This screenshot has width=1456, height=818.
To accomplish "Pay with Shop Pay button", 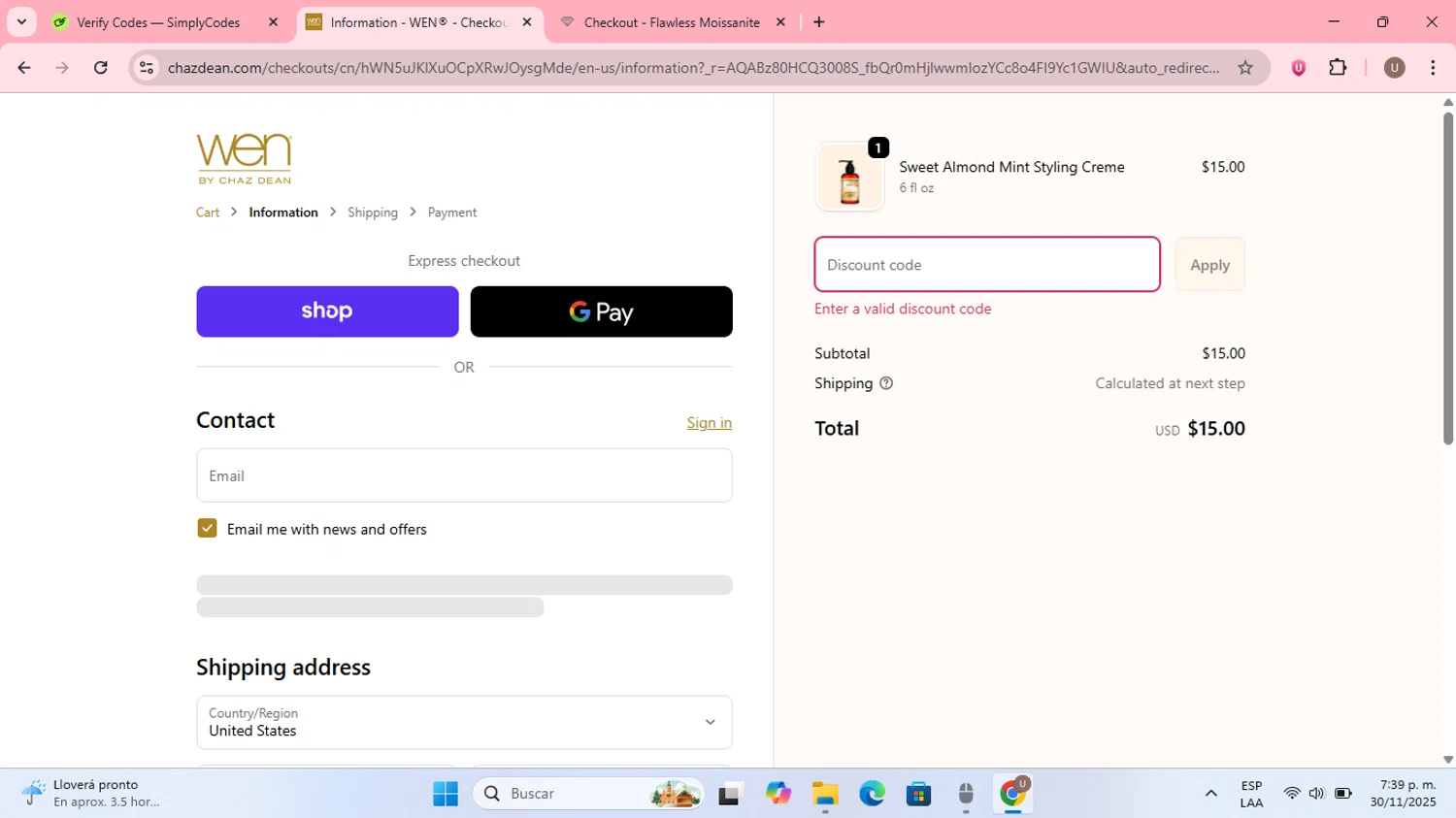I will (327, 311).
